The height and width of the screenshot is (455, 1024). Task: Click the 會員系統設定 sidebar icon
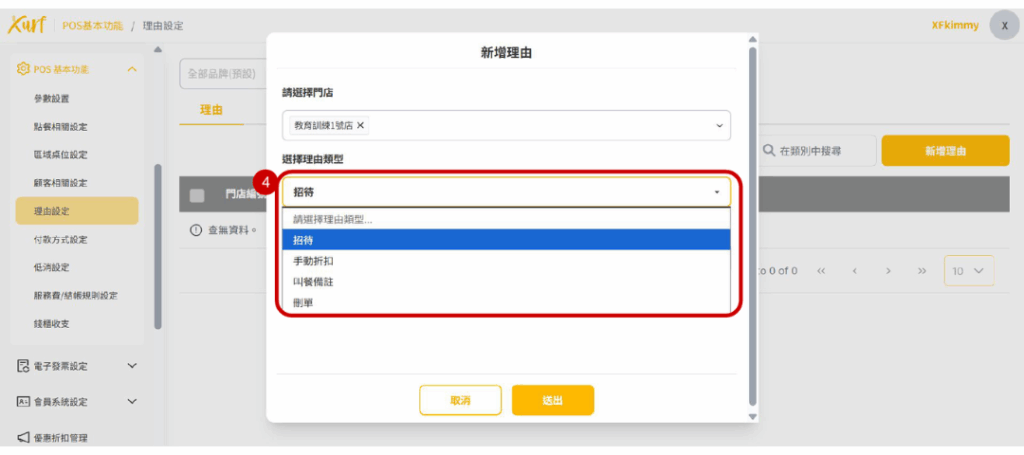[23, 402]
